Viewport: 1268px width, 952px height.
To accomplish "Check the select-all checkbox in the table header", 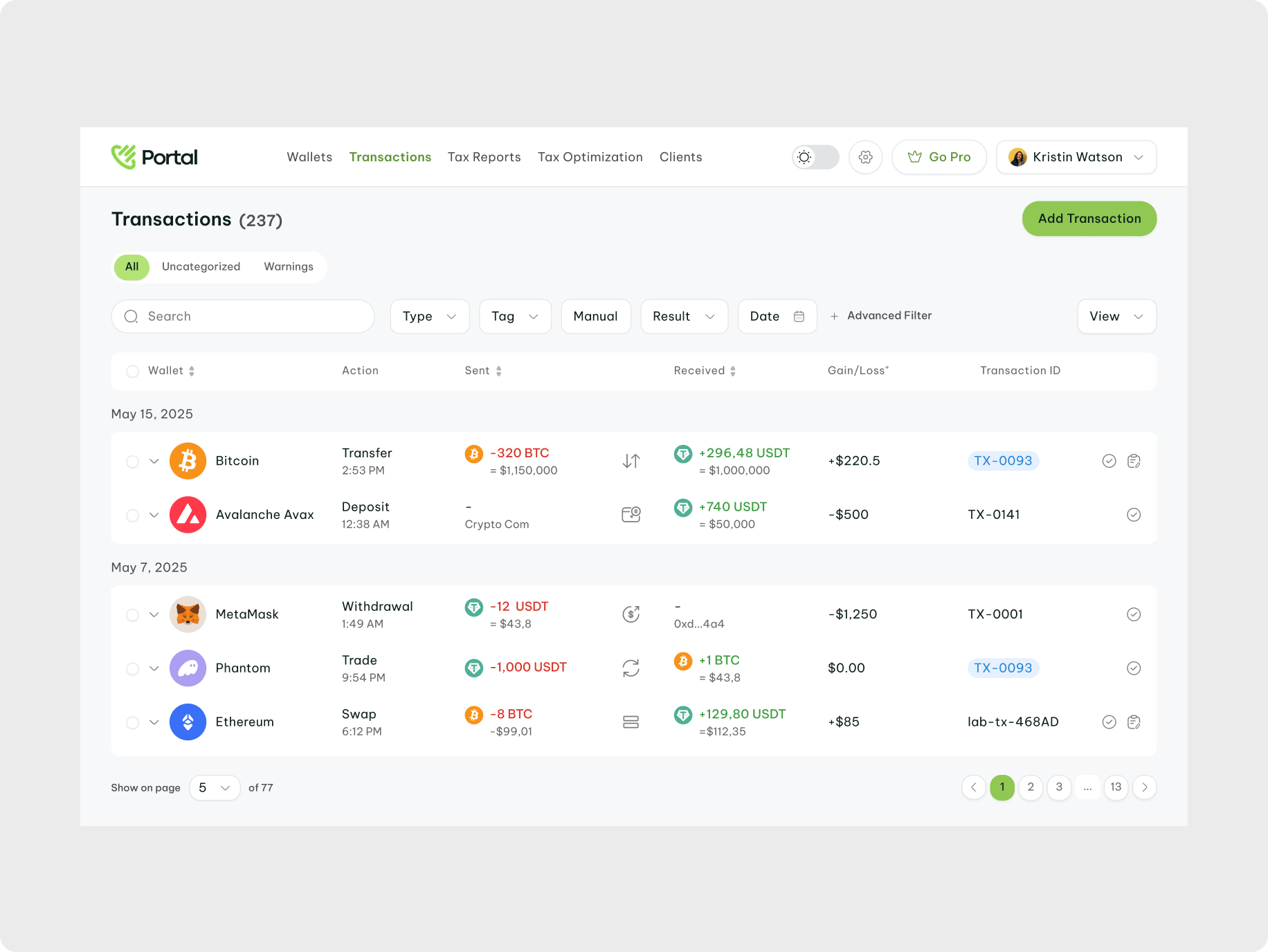I will click(132, 371).
